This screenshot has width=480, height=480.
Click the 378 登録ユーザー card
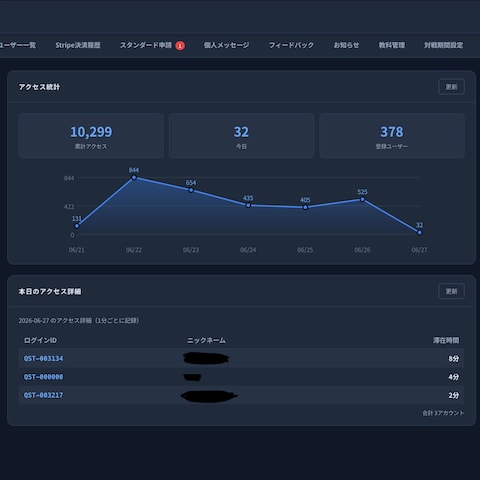392,136
